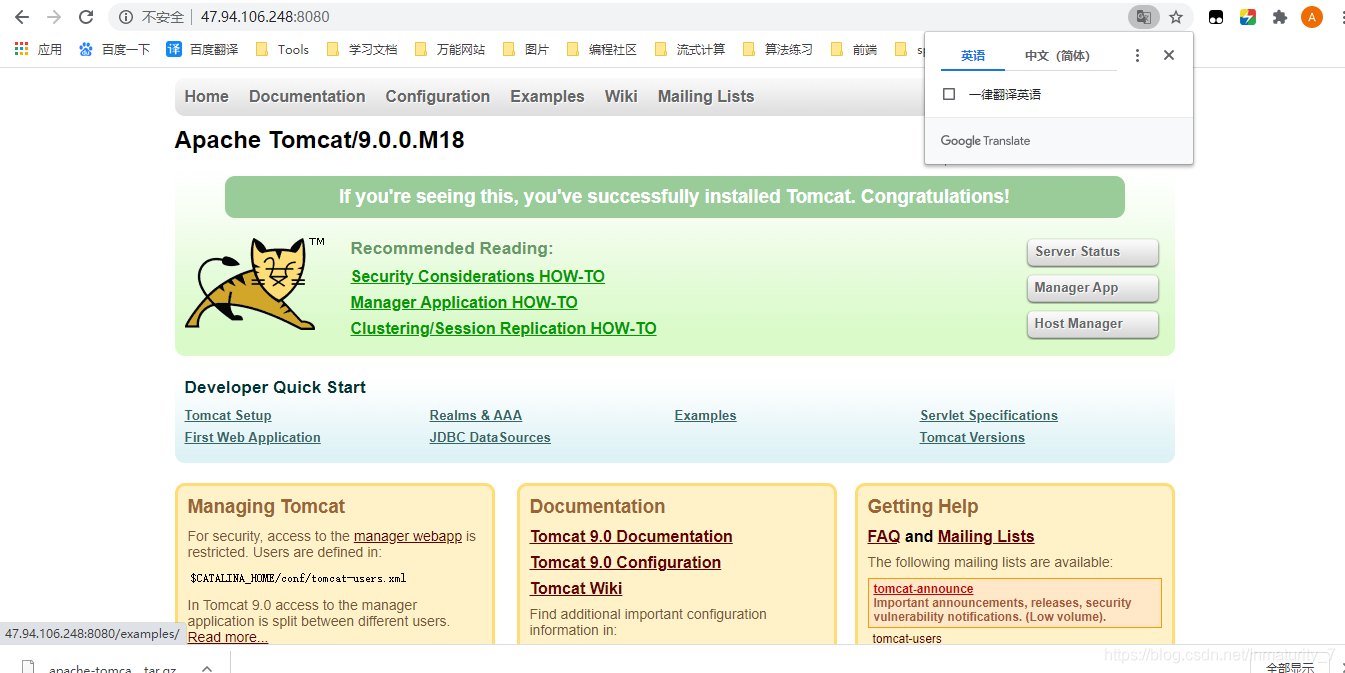This screenshot has width=1345, height=673.
Task: Open the downloaded tar.gz file options arrow
Action: (x=207, y=668)
